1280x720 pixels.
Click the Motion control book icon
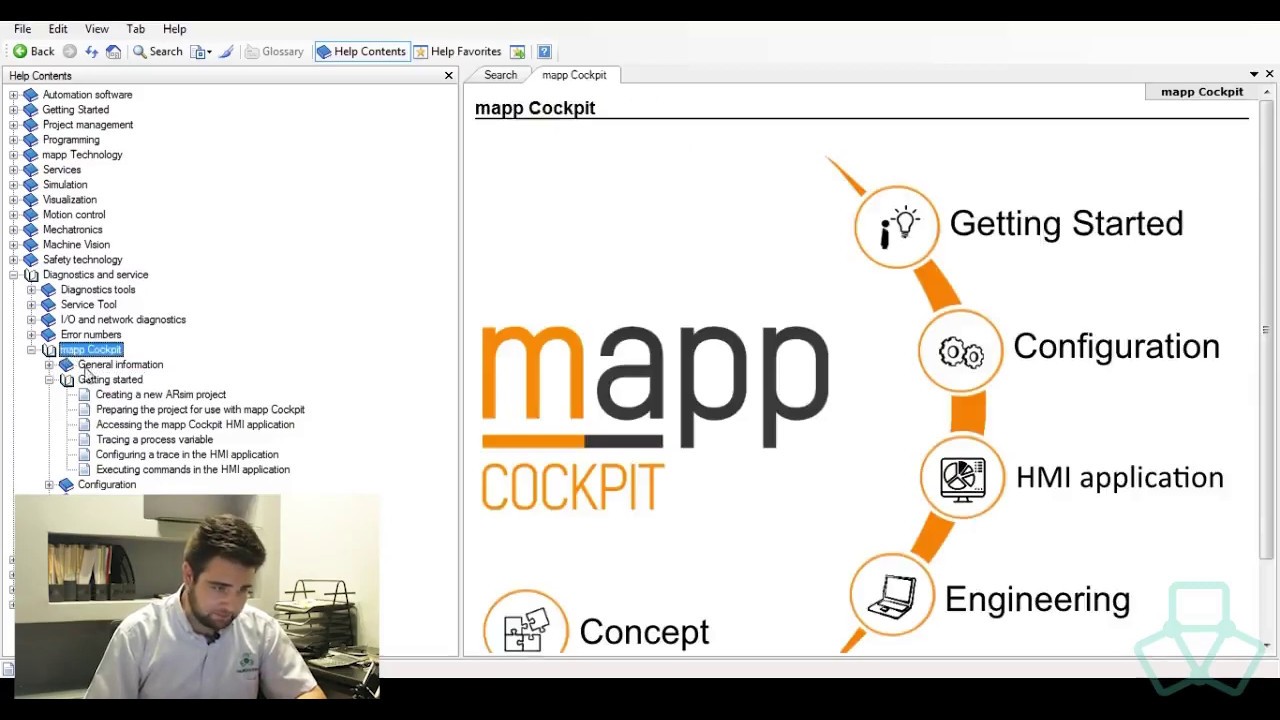coord(31,215)
